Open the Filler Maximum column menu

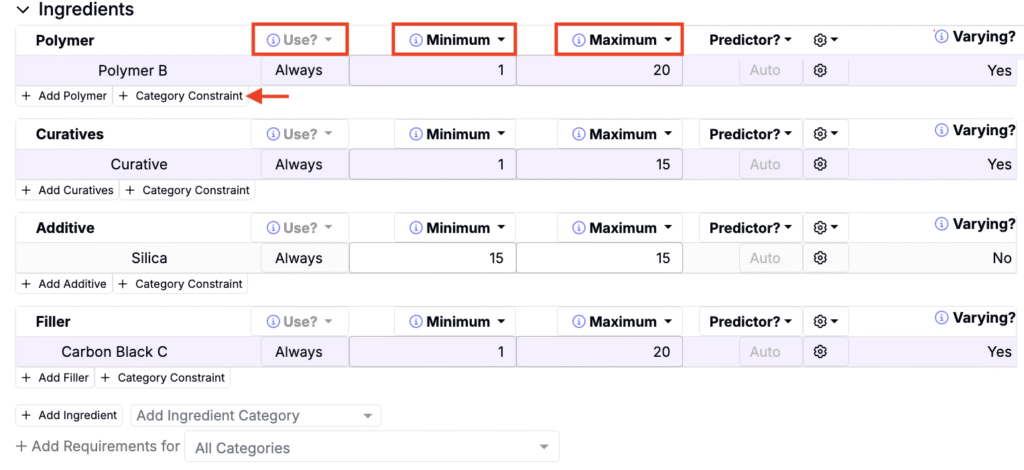pyautogui.click(x=621, y=322)
